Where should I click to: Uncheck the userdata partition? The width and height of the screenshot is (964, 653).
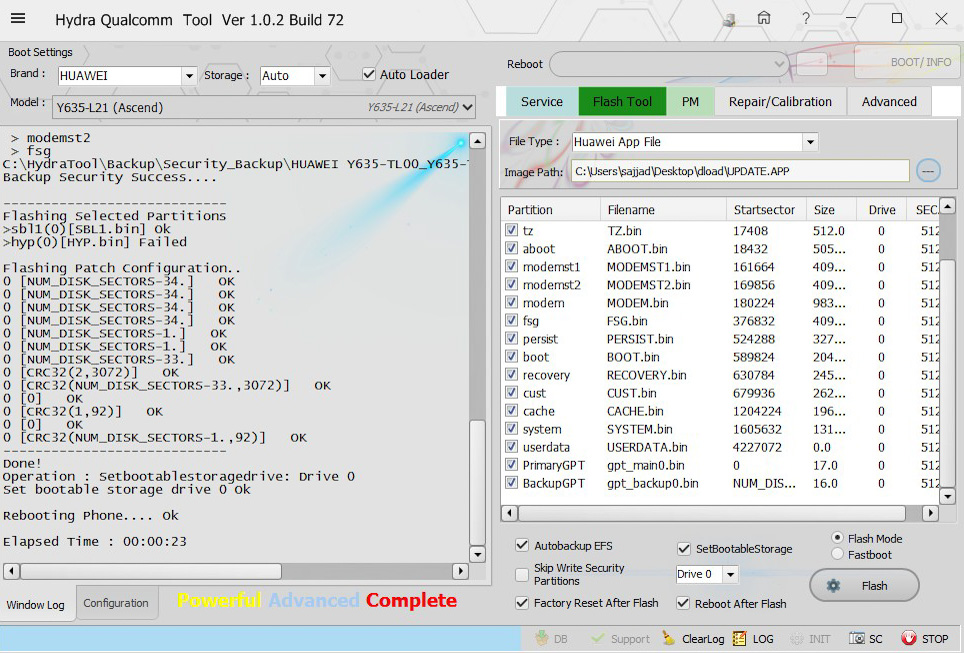pyautogui.click(x=511, y=446)
